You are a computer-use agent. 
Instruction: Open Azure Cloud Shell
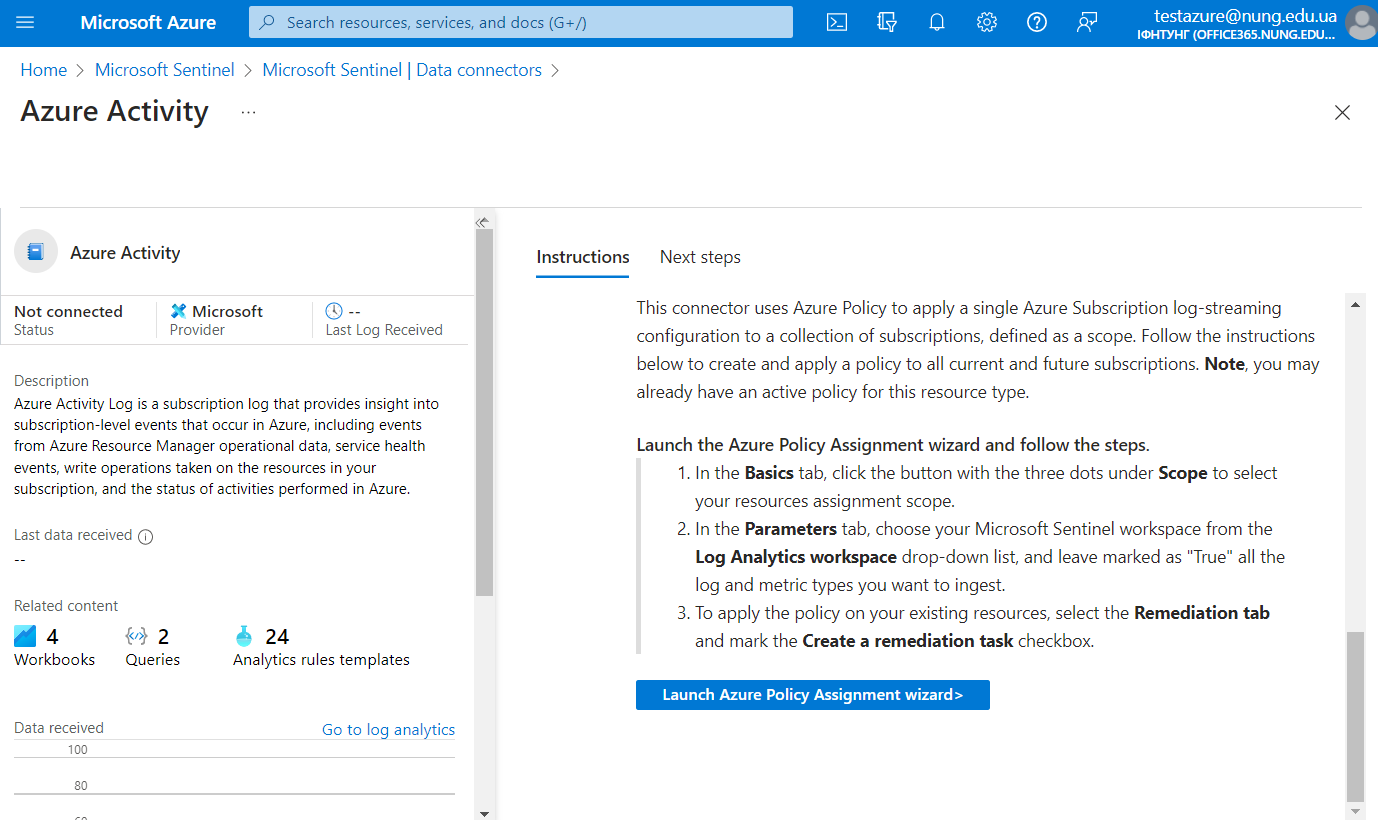pos(836,21)
